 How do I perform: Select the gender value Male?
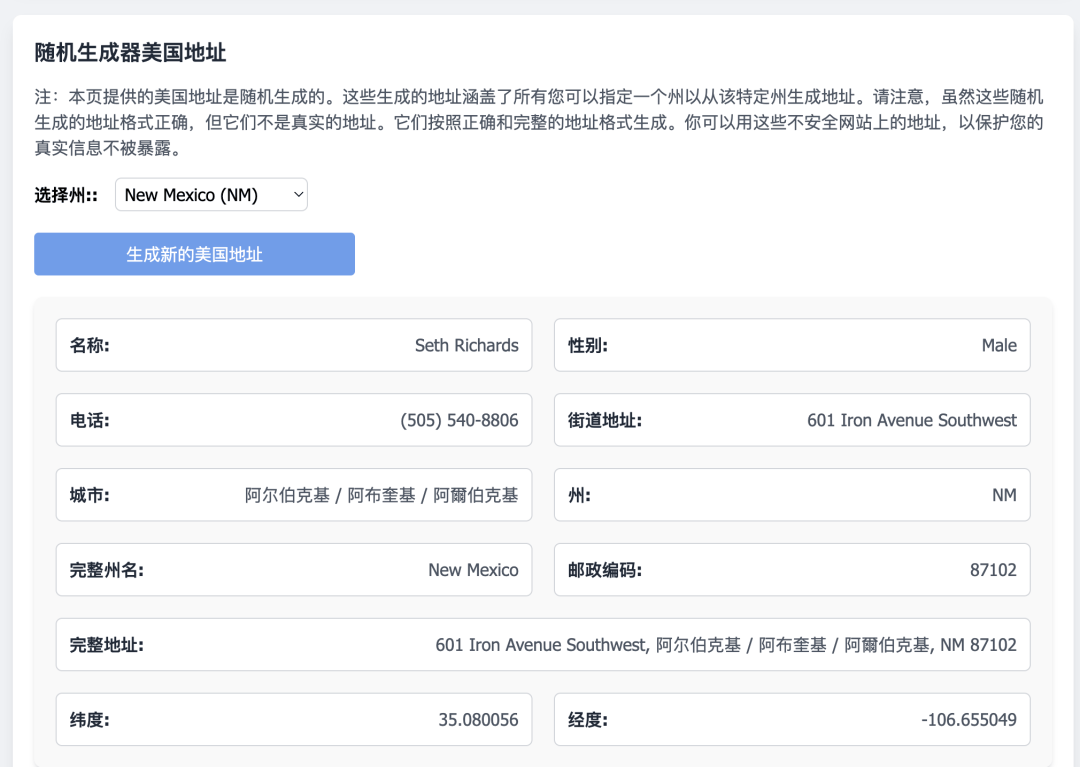click(998, 345)
